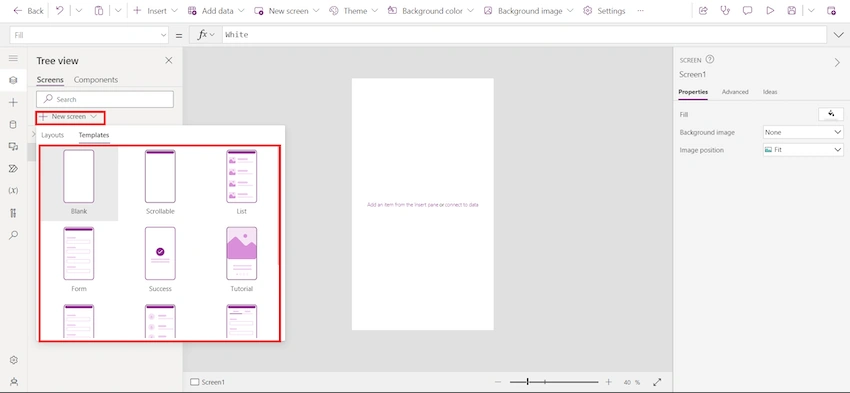Click the Publish icon

click(831, 11)
